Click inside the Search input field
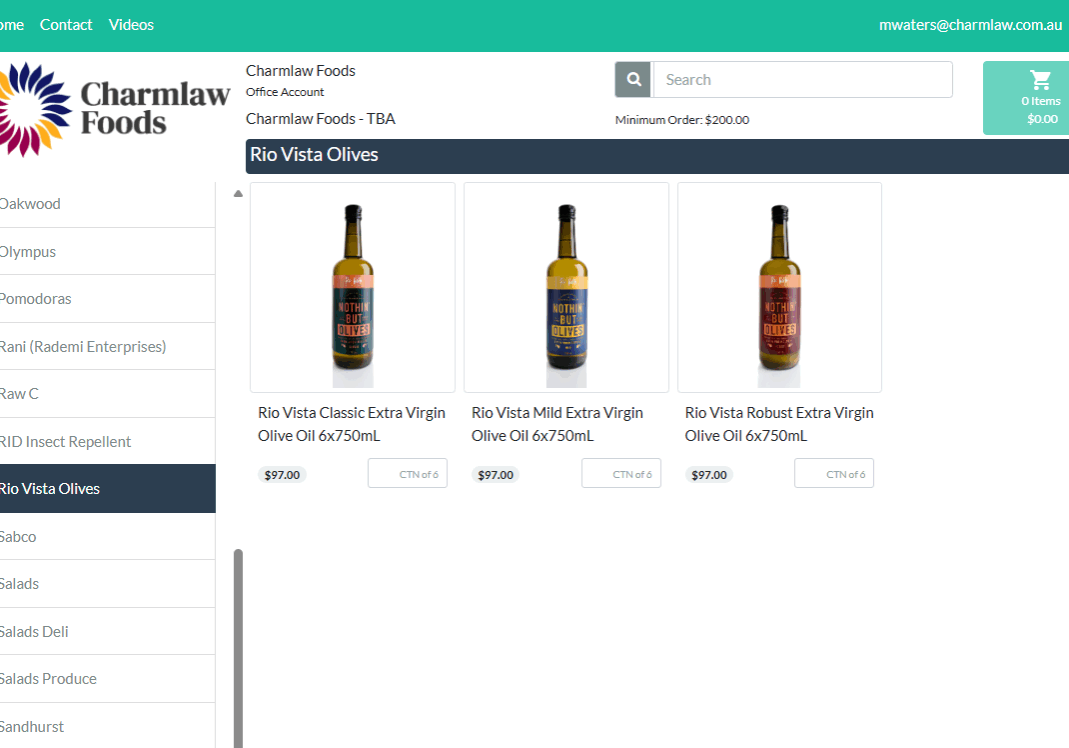1069x748 pixels. coord(802,80)
